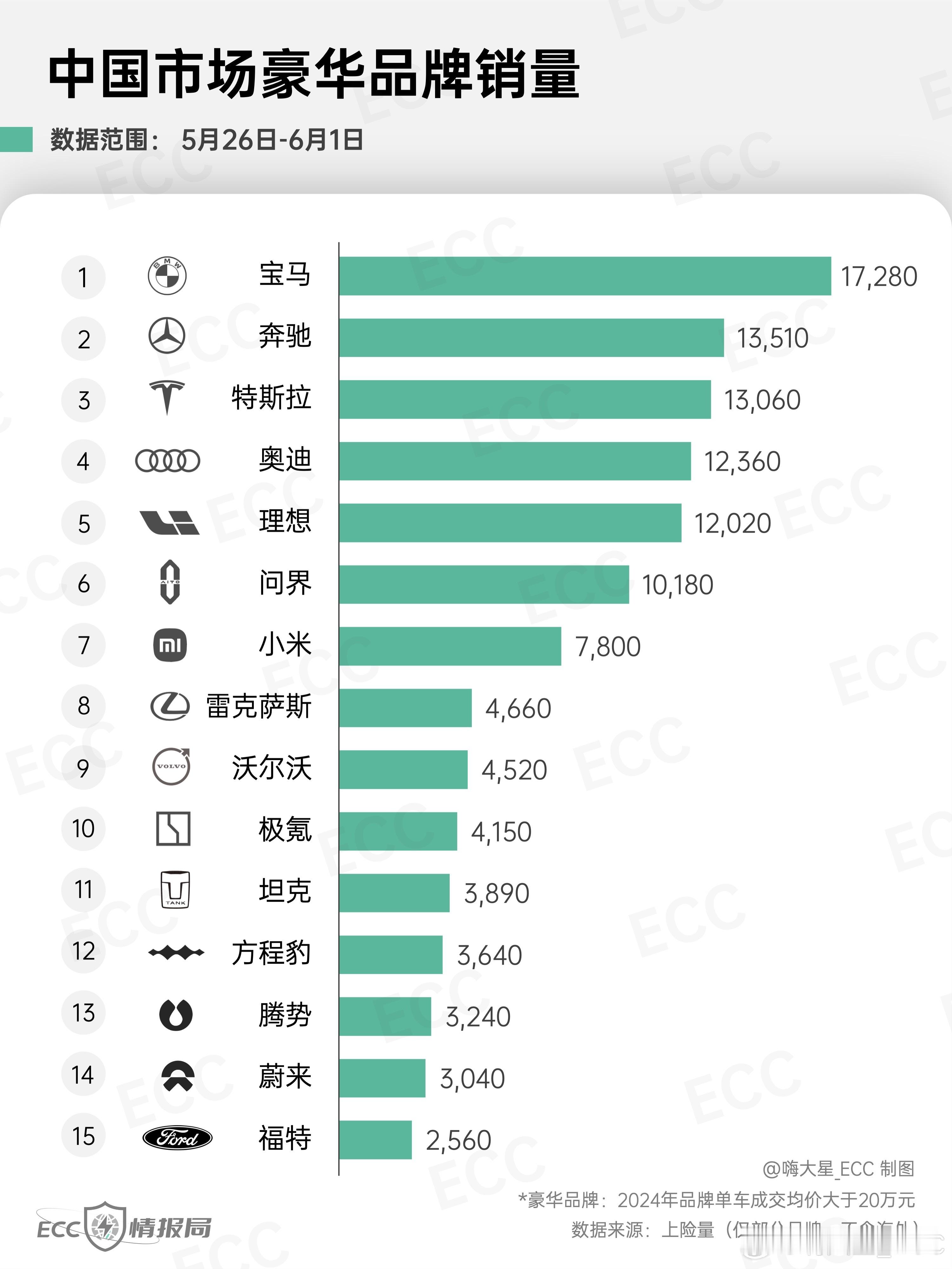Viewport: 952px width, 1269px height.
Task: Click the Volvo logo
Action: (x=171, y=766)
